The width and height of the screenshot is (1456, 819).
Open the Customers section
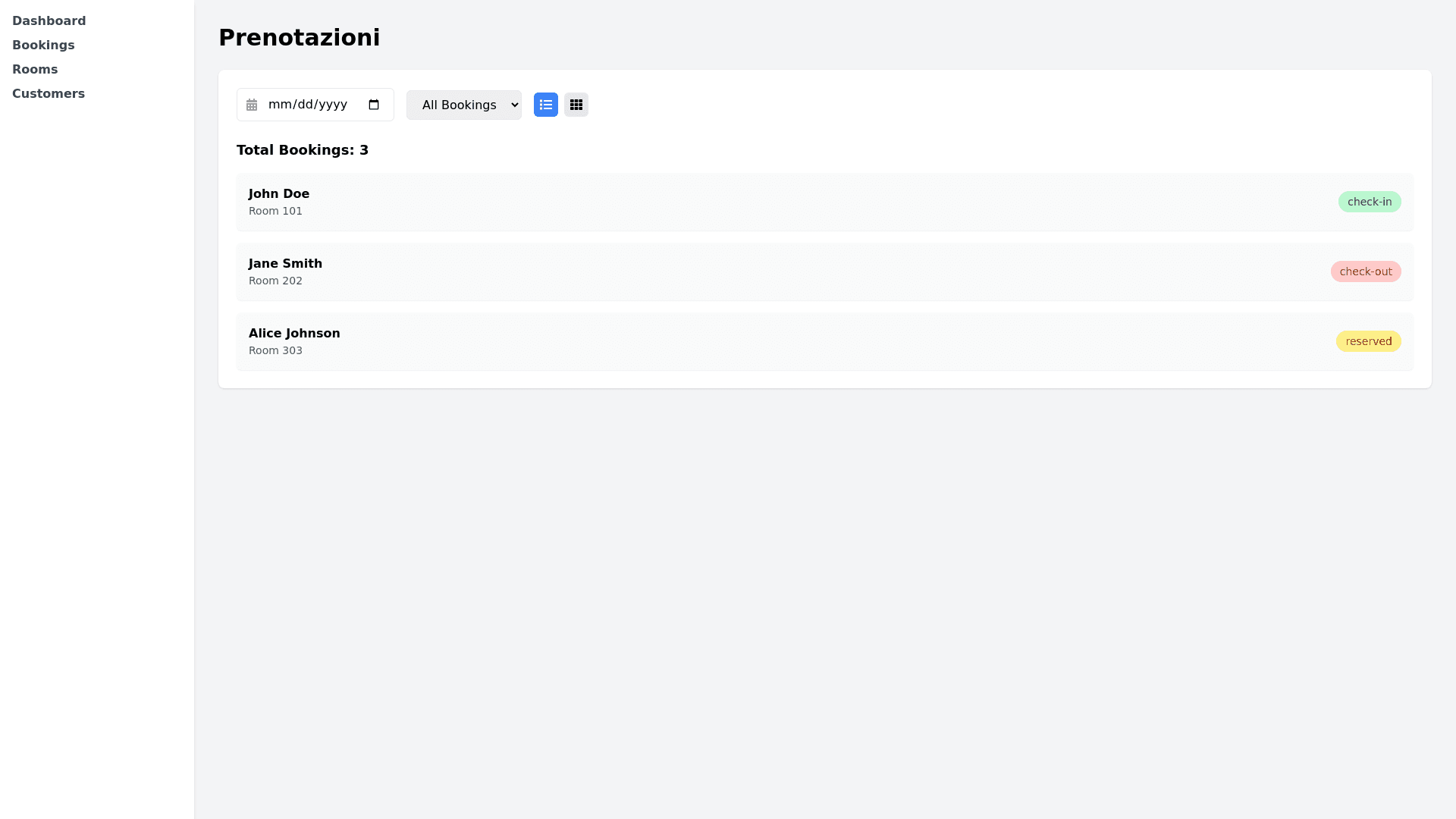pos(49,93)
